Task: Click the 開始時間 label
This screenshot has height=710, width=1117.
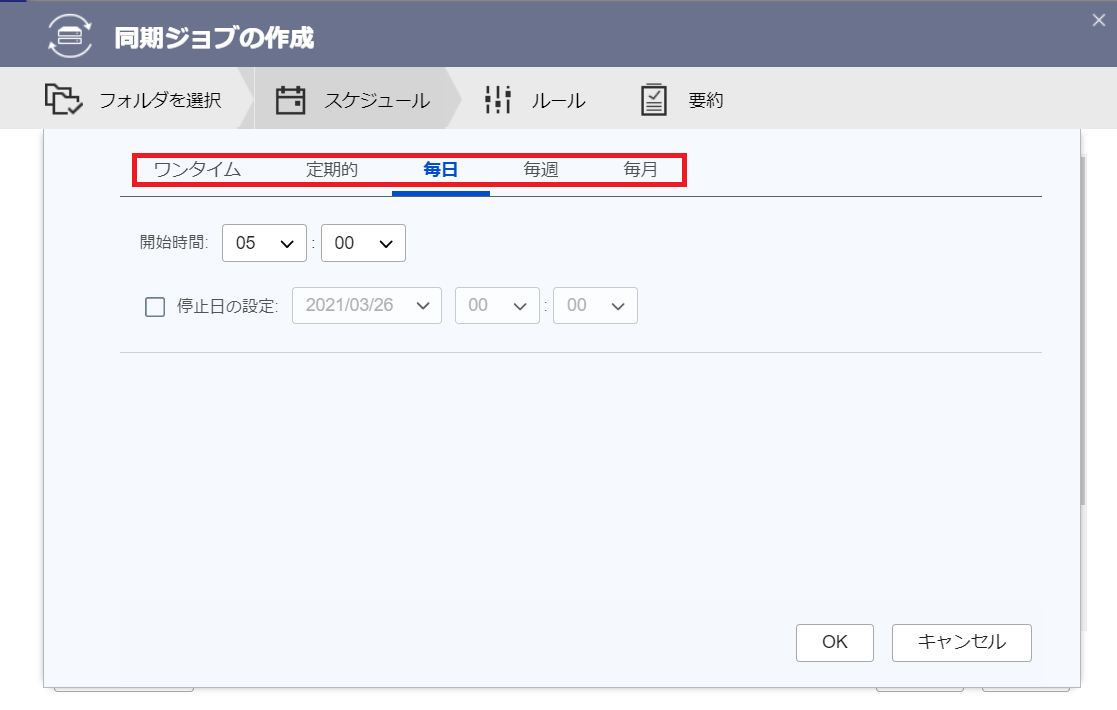Action: point(174,242)
